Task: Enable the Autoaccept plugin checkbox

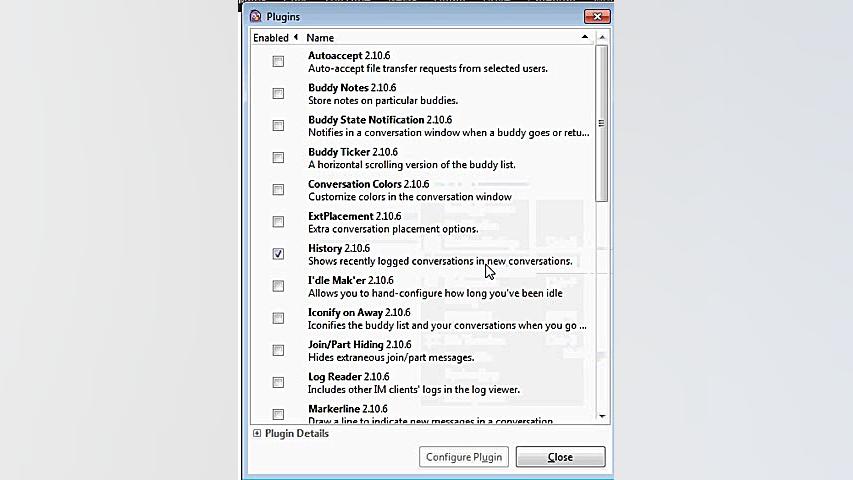Action: 278,61
